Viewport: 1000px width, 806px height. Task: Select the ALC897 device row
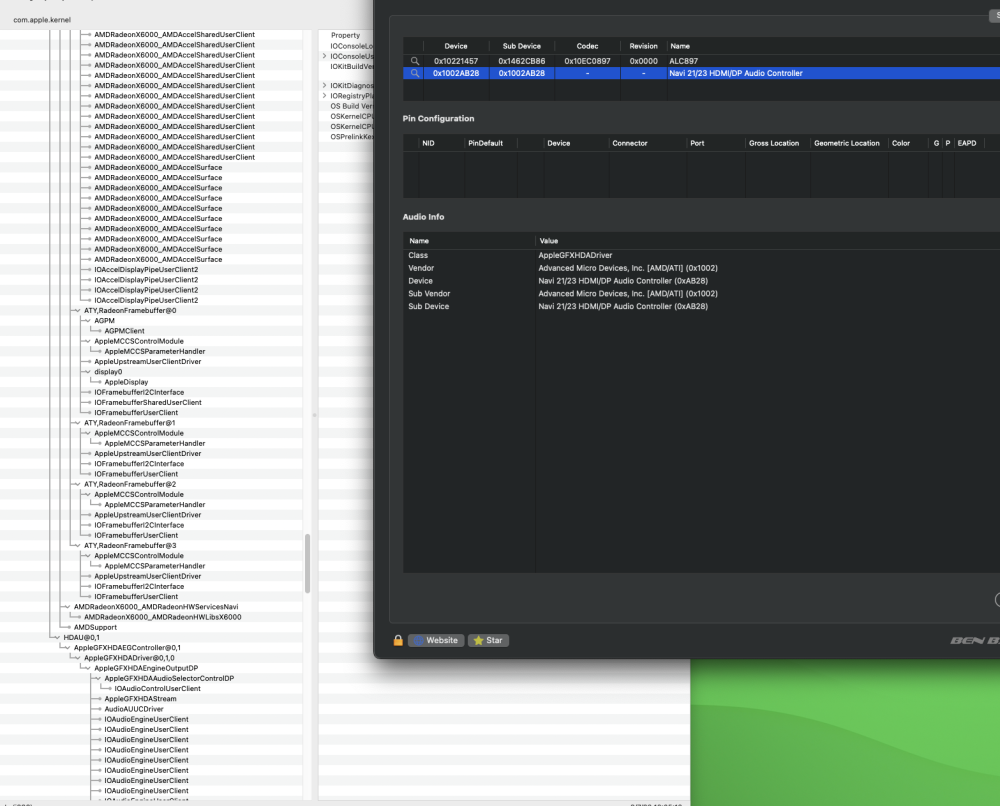tap(702, 61)
